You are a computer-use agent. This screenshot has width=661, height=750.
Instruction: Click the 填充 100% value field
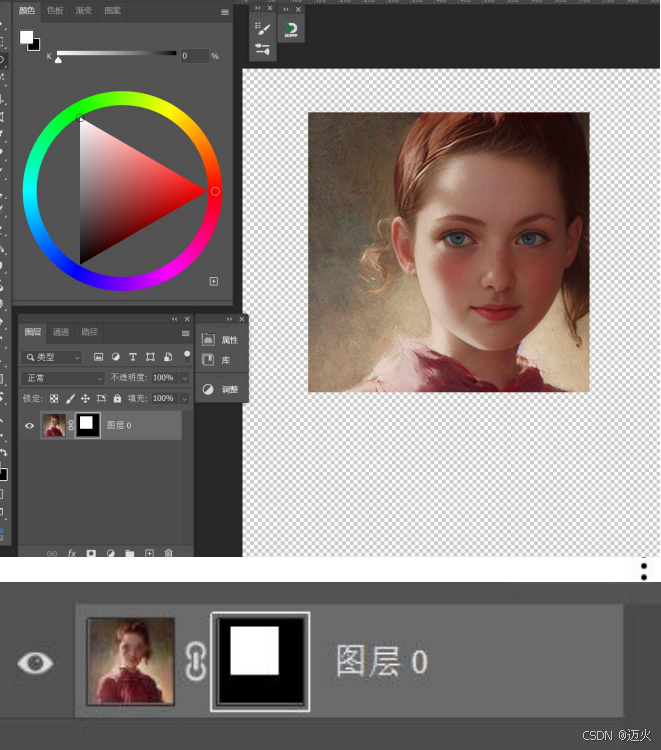tap(164, 398)
